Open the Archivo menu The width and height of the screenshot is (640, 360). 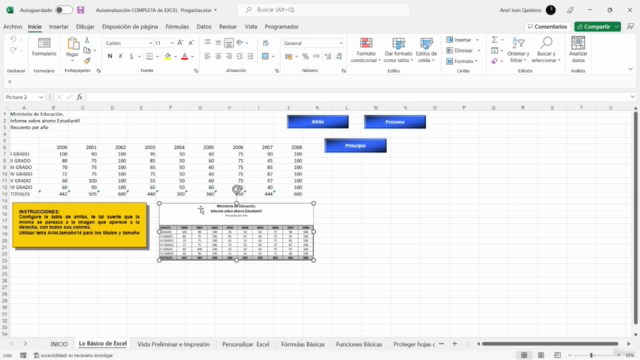pos(13,27)
